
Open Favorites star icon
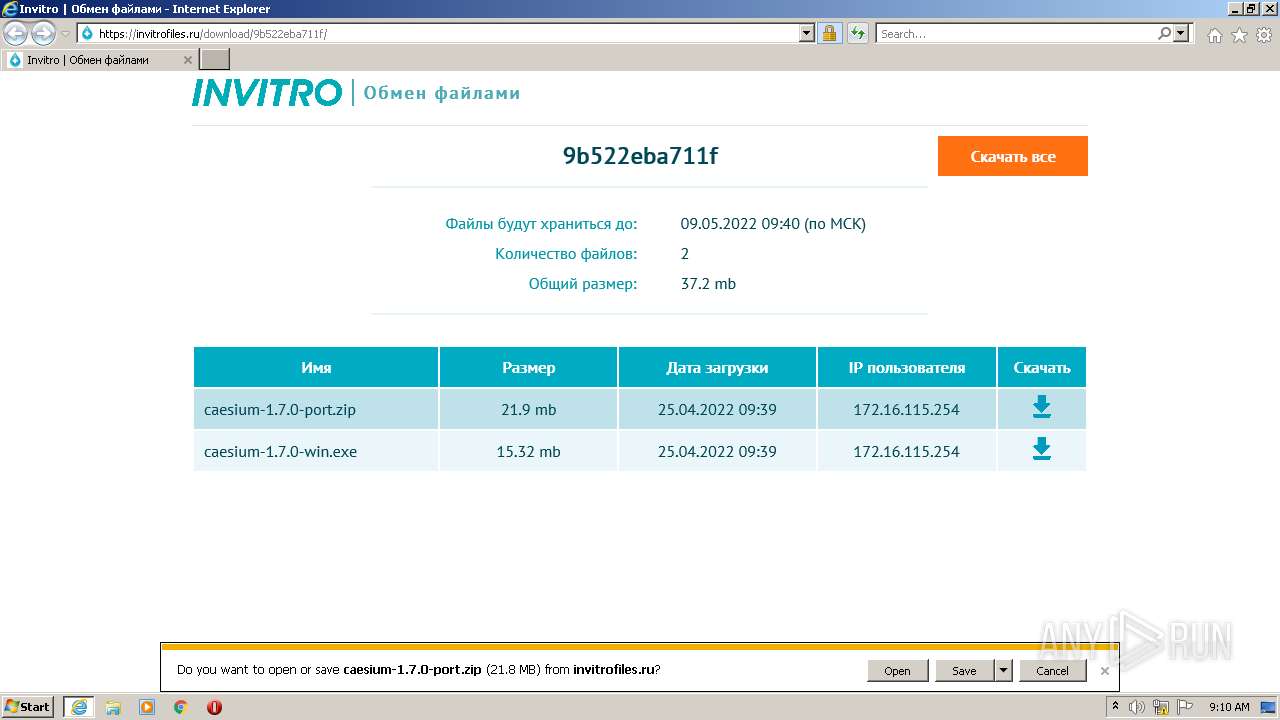[x=1239, y=35]
